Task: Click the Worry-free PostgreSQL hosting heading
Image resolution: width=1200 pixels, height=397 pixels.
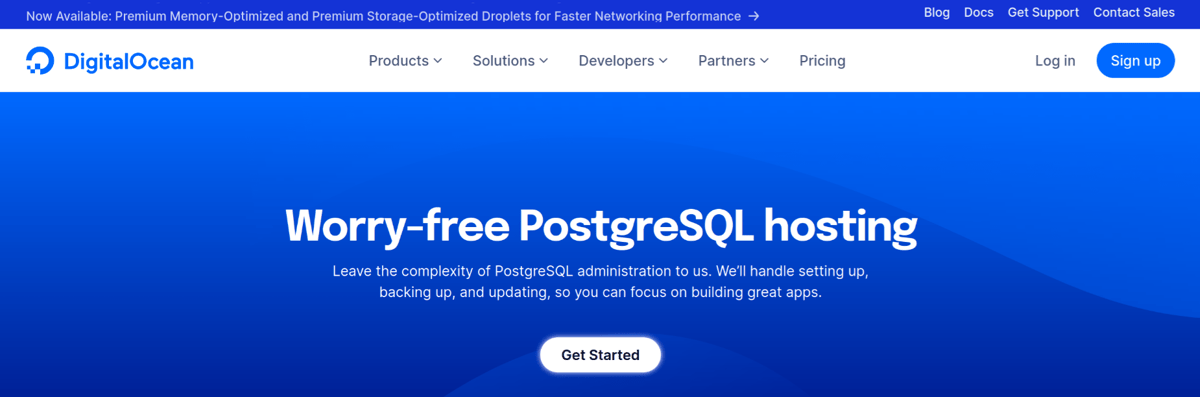Action: [601, 226]
